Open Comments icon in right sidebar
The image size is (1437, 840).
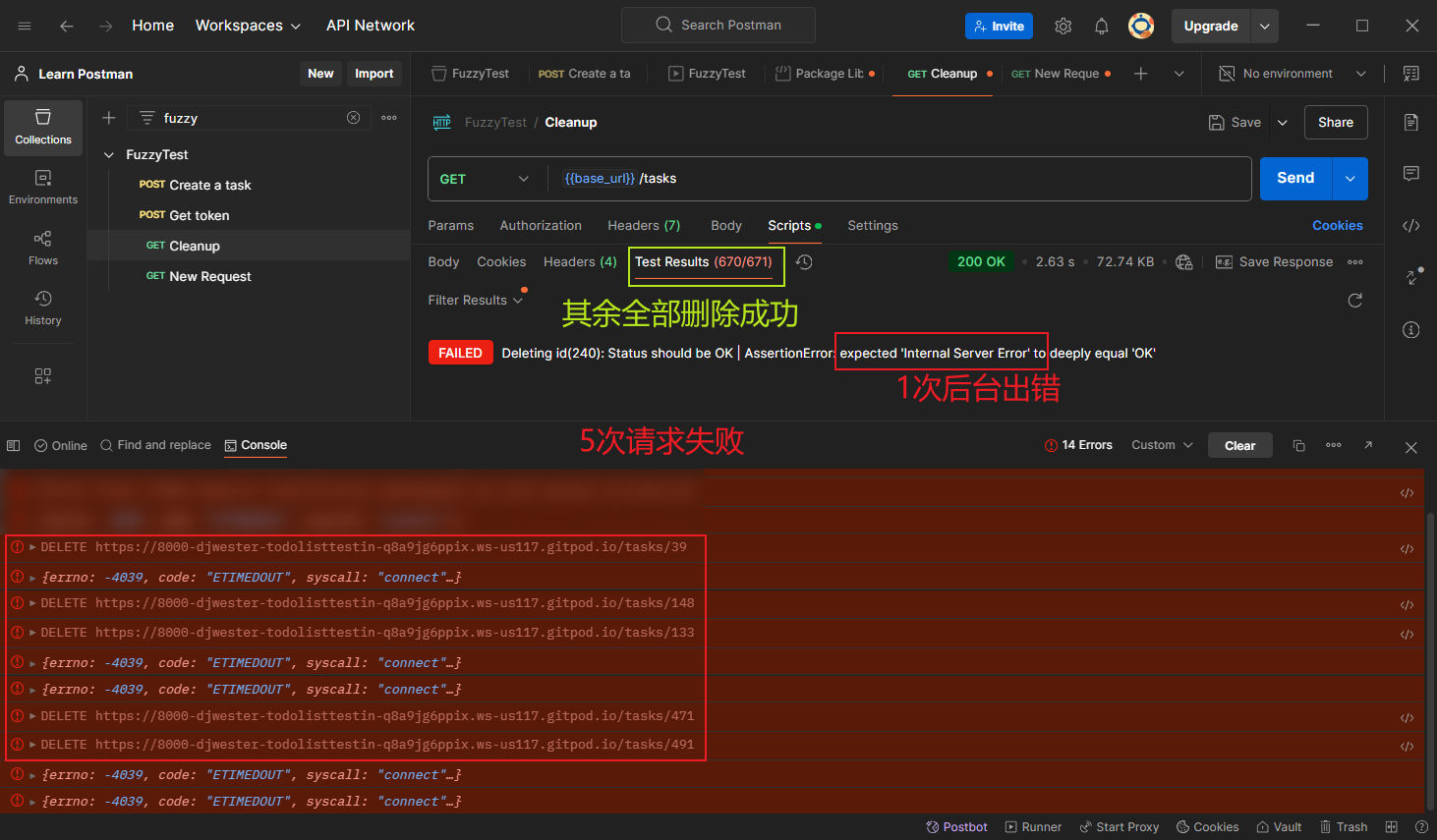click(1411, 174)
